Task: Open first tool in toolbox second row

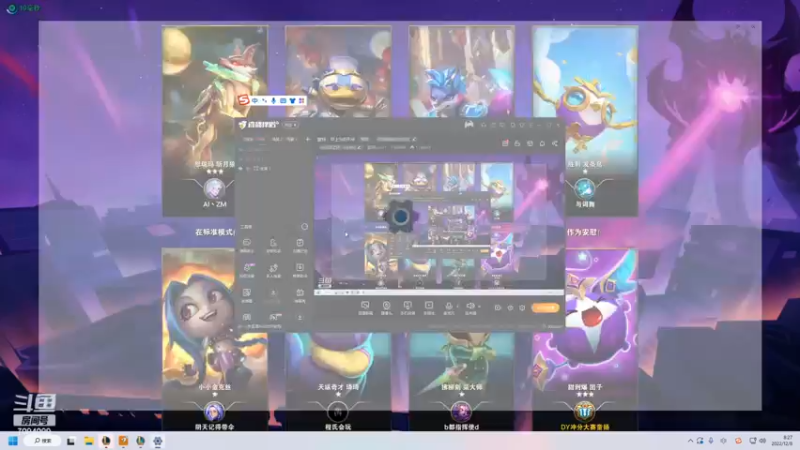Action: [x=247, y=270]
